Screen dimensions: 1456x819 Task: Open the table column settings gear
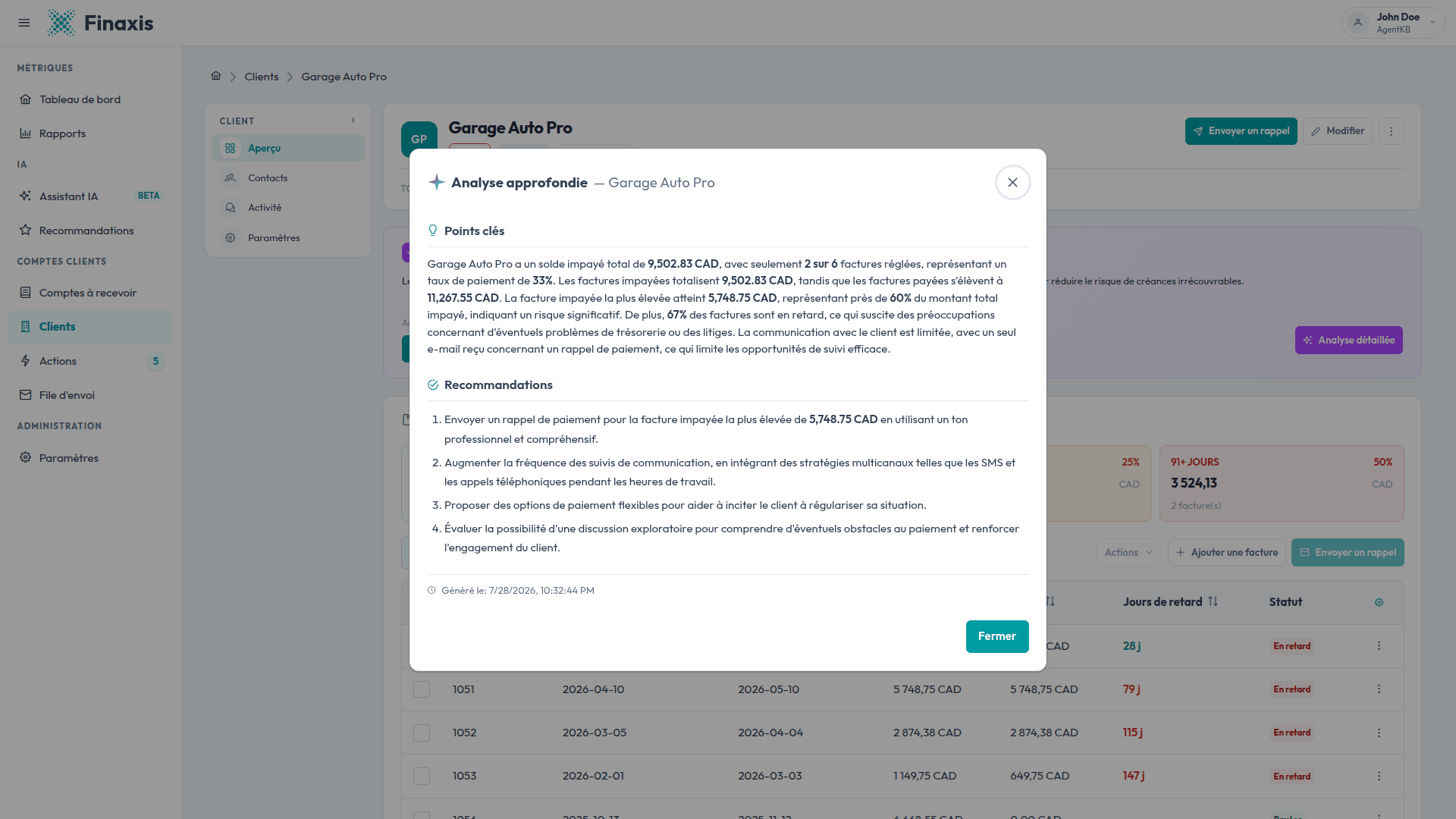pos(1379,602)
